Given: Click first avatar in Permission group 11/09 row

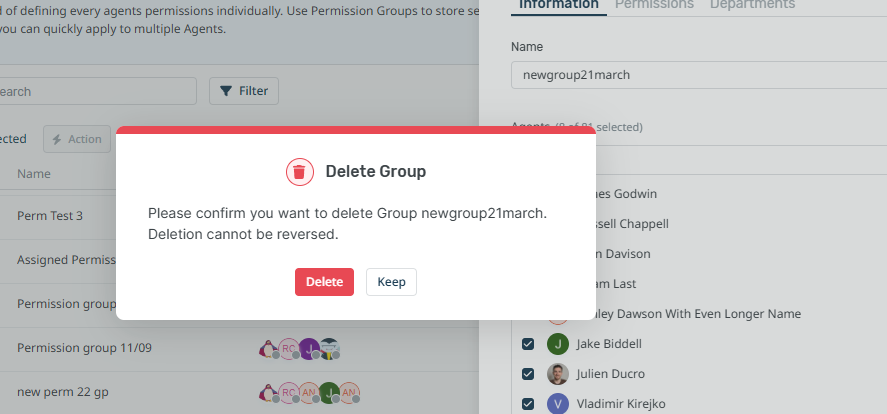Looking at the screenshot, I should (268, 348).
